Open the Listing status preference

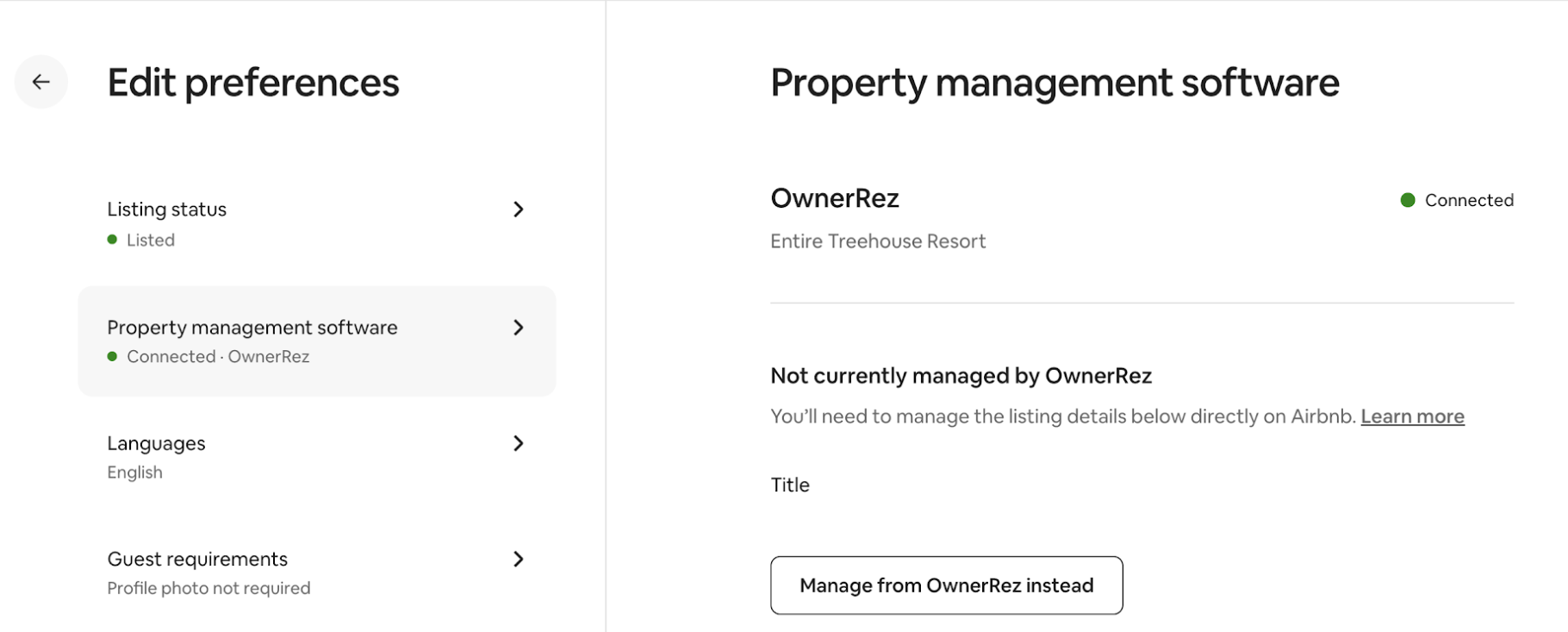click(x=167, y=210)
